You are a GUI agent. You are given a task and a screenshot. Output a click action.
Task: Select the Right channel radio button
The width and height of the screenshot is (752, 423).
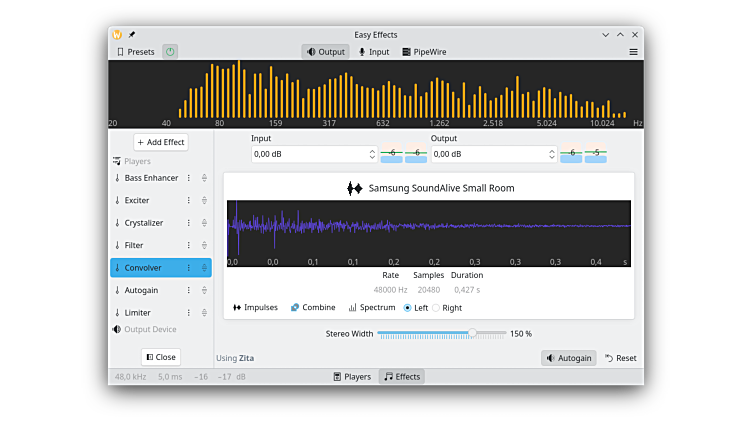coord(436,308)
